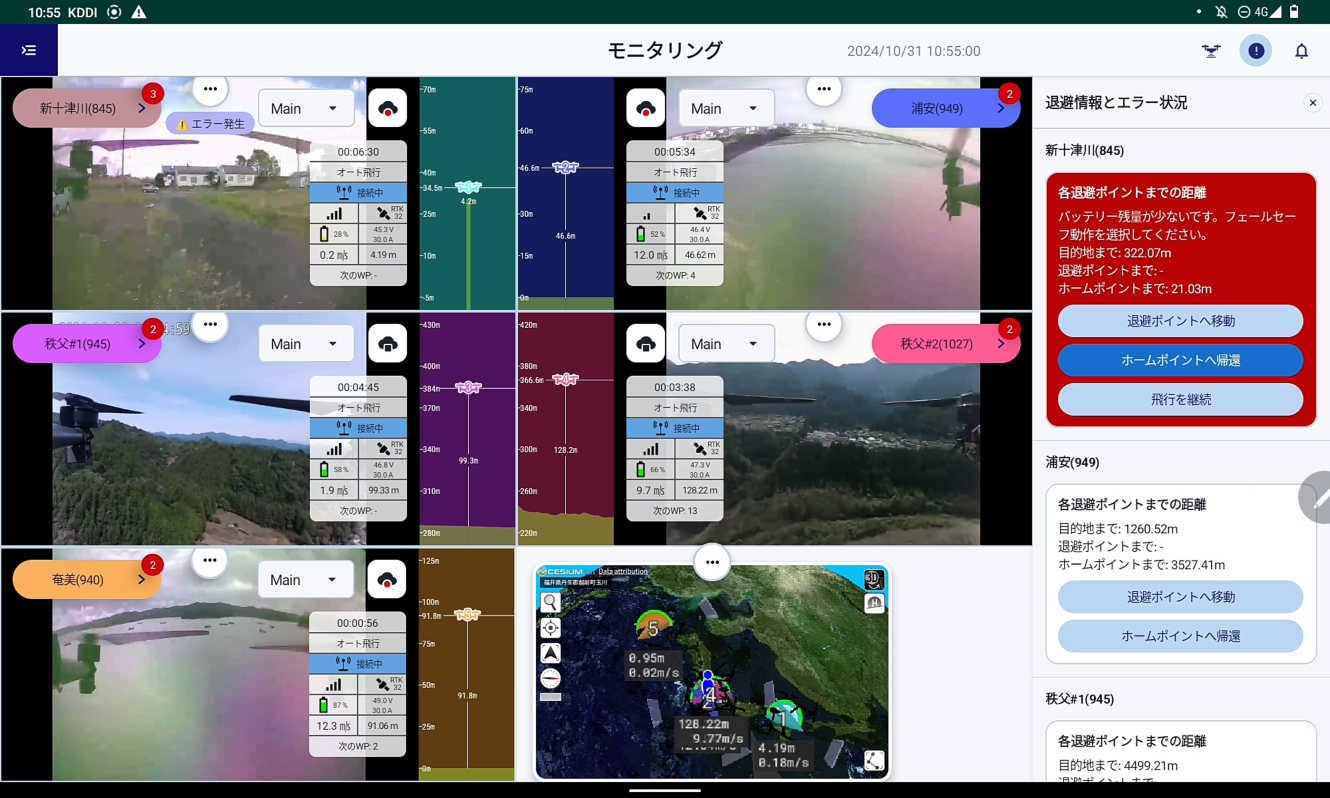The height and width of the screenshot is (798, 1330).
Task: Open the notifications bell
Action: 1301,51
